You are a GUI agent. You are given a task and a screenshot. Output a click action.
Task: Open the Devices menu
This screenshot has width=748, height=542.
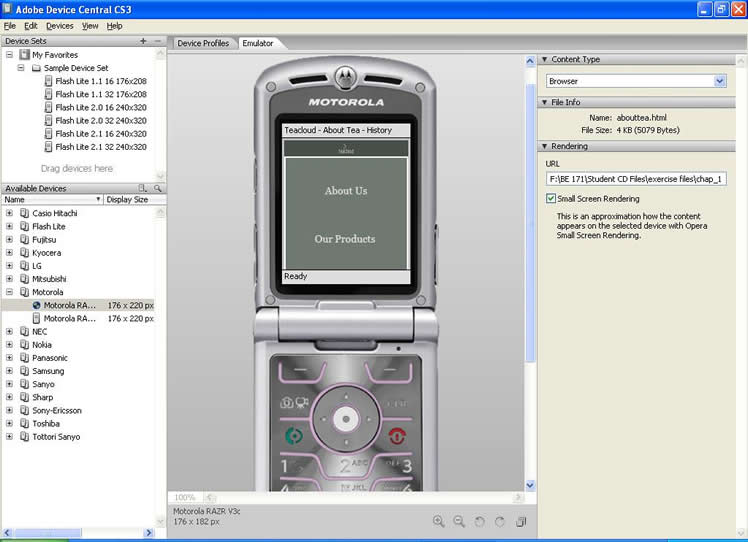(x=60, y=26)
